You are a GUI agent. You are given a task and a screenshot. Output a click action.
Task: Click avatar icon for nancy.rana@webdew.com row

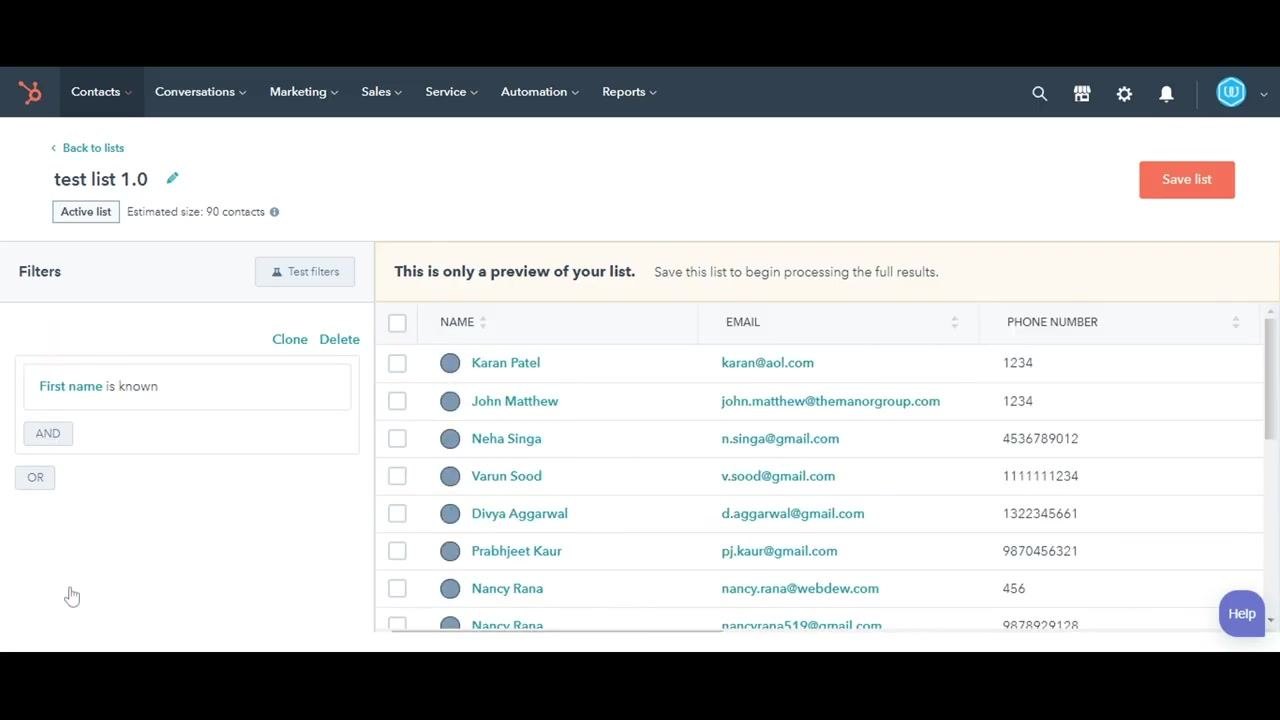450,589
